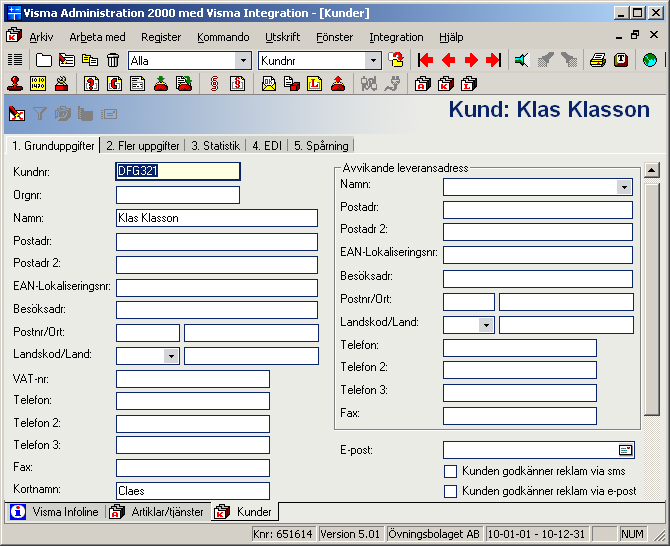Open the Fönster menu
The height and width of the screenshot is (546, 670).
pos(335,37)
